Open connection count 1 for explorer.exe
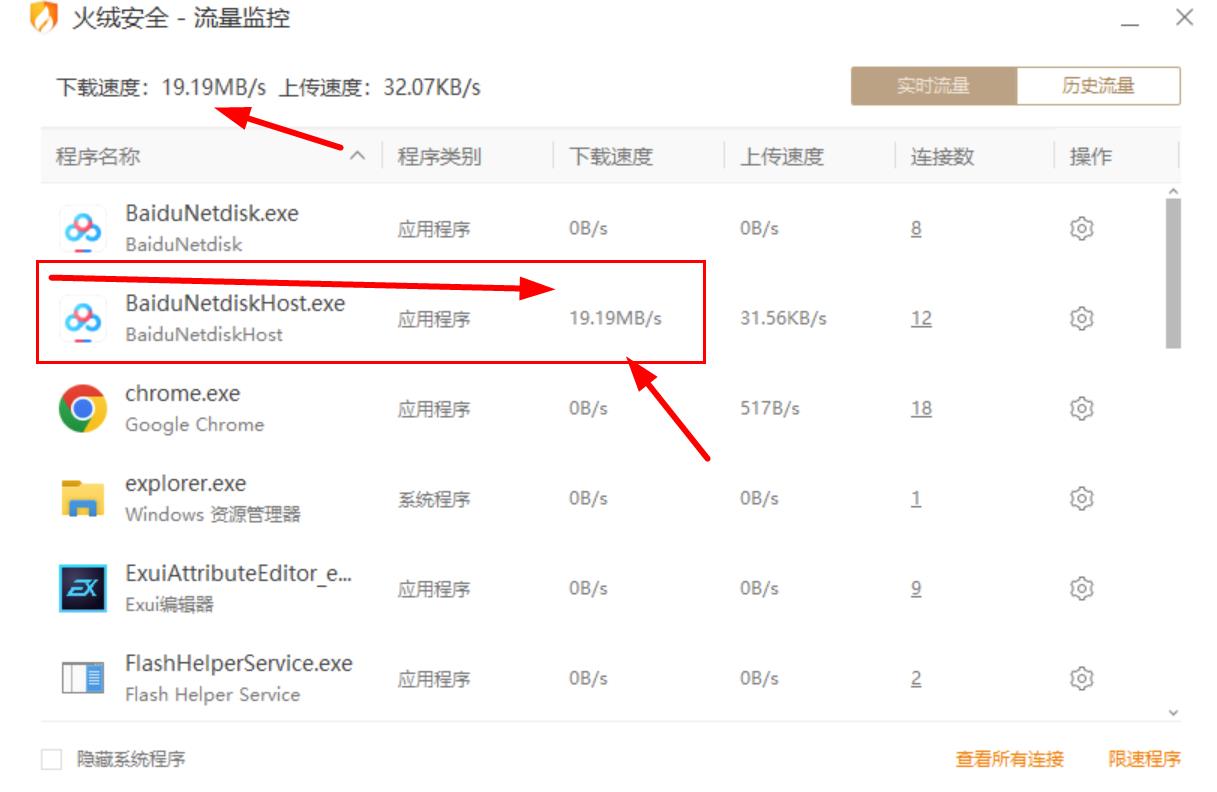The image size is (1217, 792). pyautogui.click(x=916, y=498)
